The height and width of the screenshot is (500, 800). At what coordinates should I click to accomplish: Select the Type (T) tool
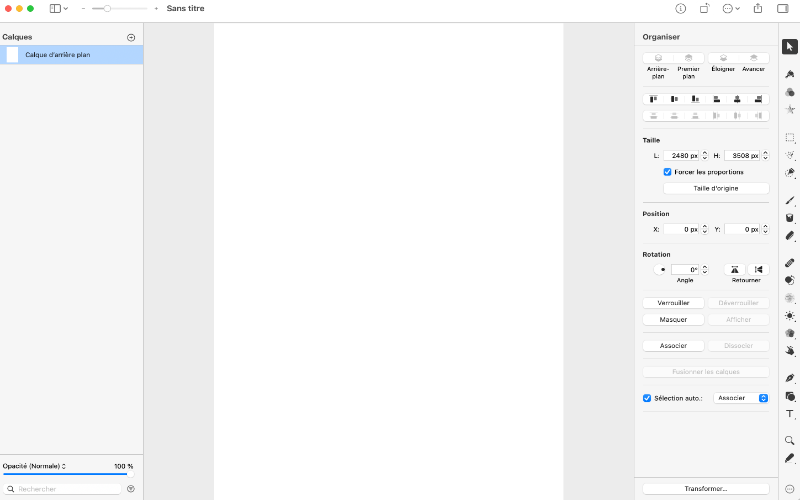pyautogui.click(x=789, y=414)
